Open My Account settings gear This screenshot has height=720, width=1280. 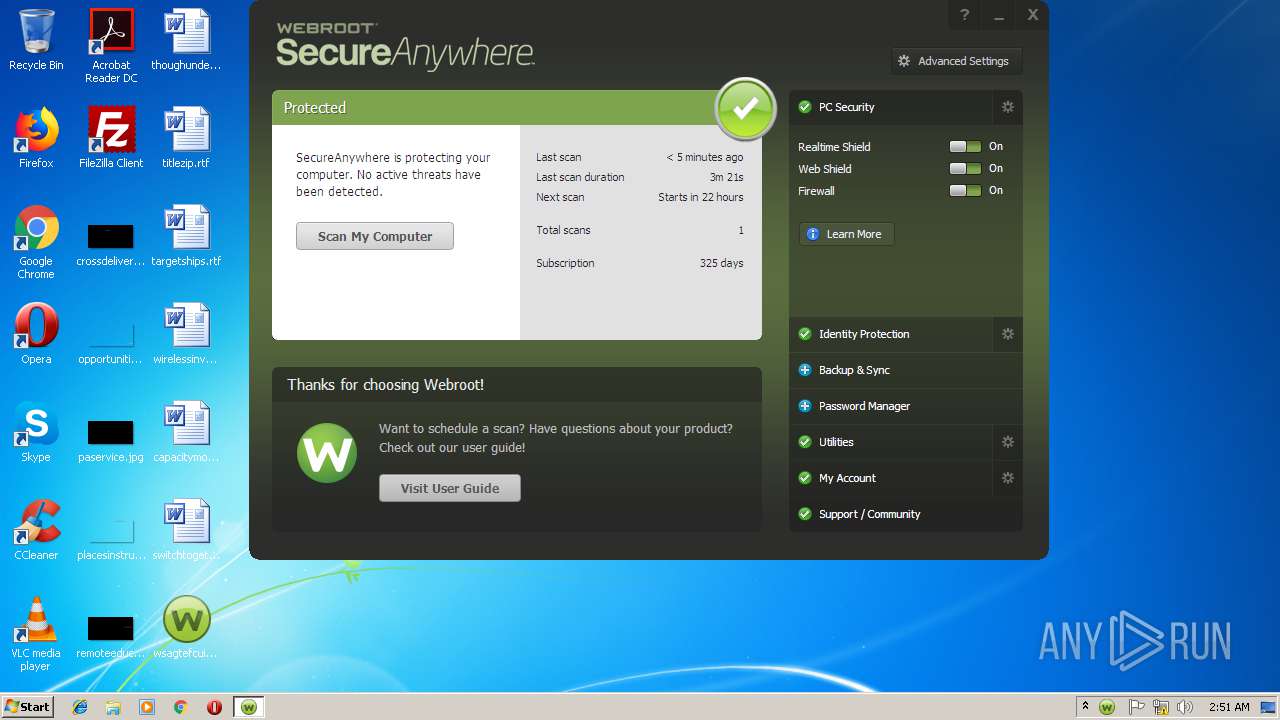coord(1008,478)
